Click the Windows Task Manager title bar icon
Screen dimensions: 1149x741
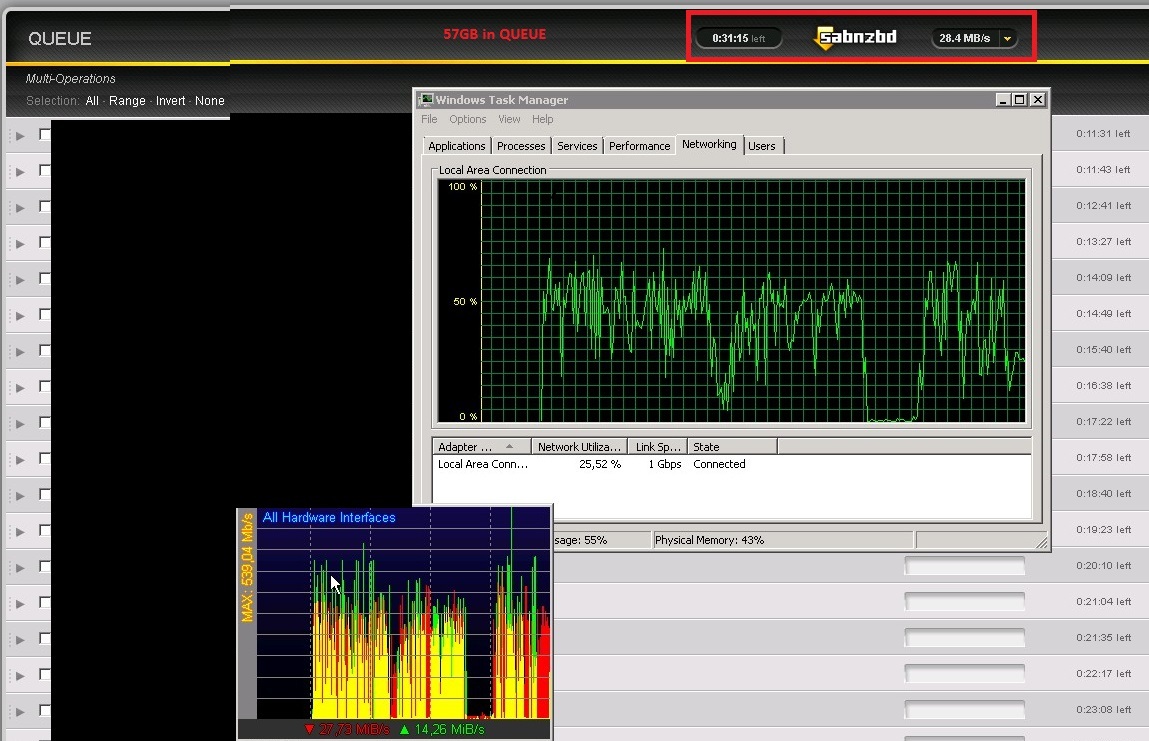426,100
